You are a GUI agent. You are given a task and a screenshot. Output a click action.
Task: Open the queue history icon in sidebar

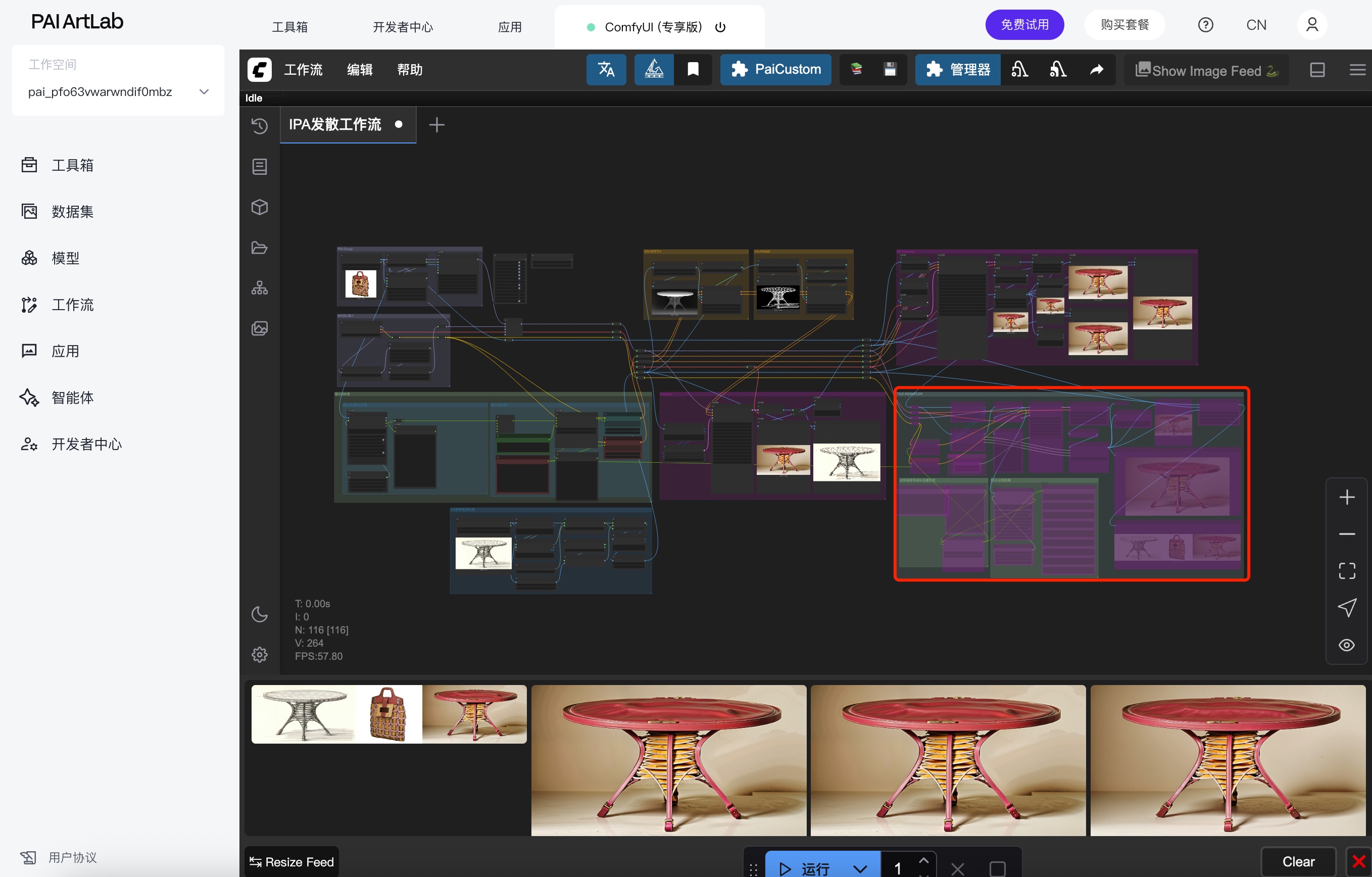pyautogui.click(x=259, y=125)
